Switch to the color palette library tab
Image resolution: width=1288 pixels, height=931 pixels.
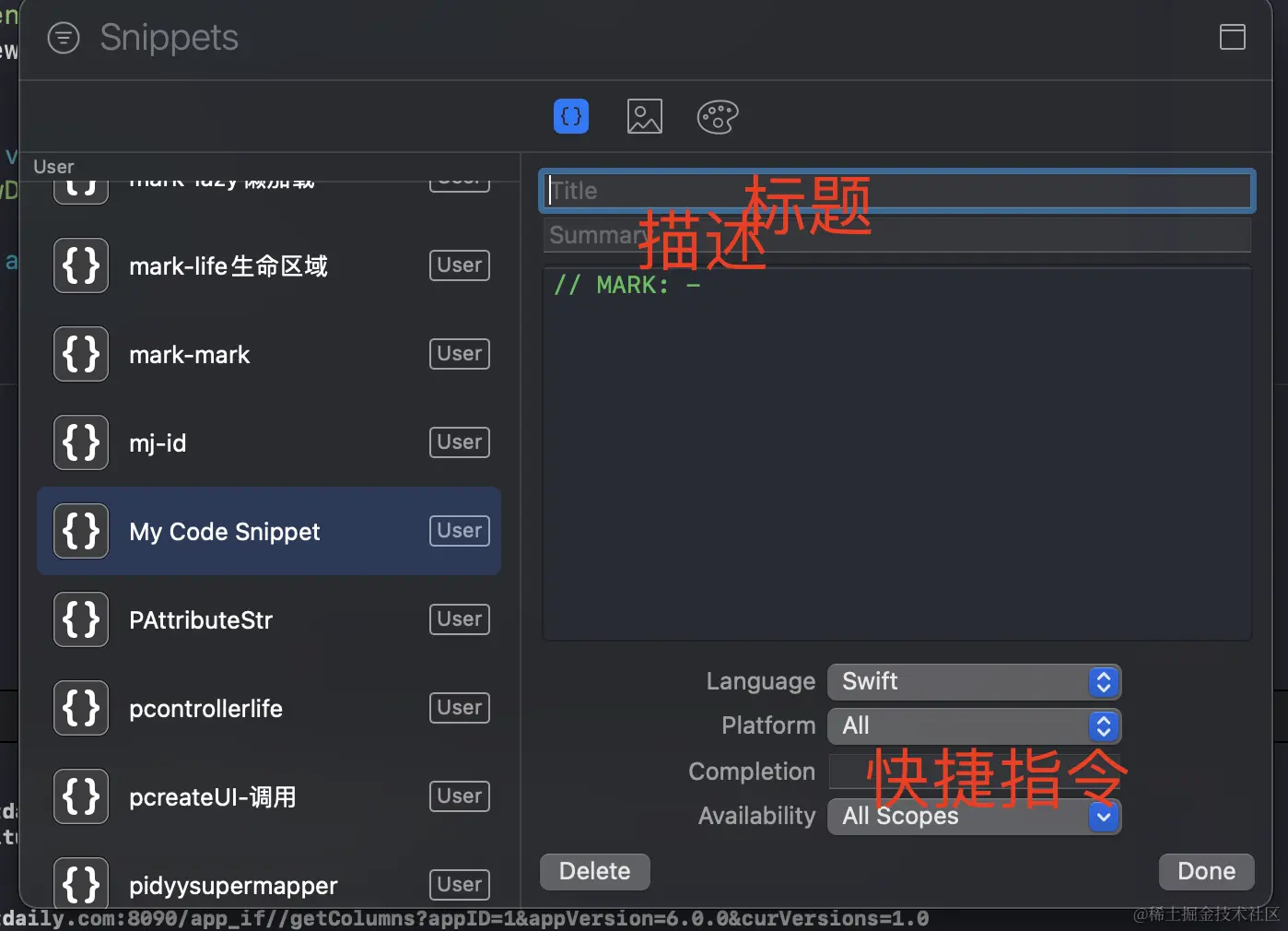click(x=718, y=116)
